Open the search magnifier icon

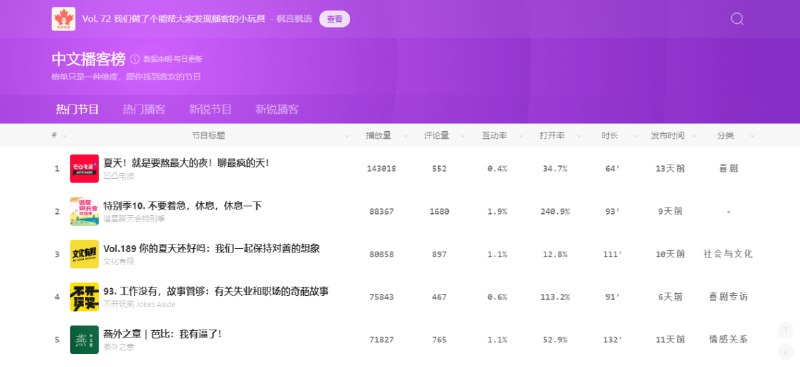click(x=737, y=19)
